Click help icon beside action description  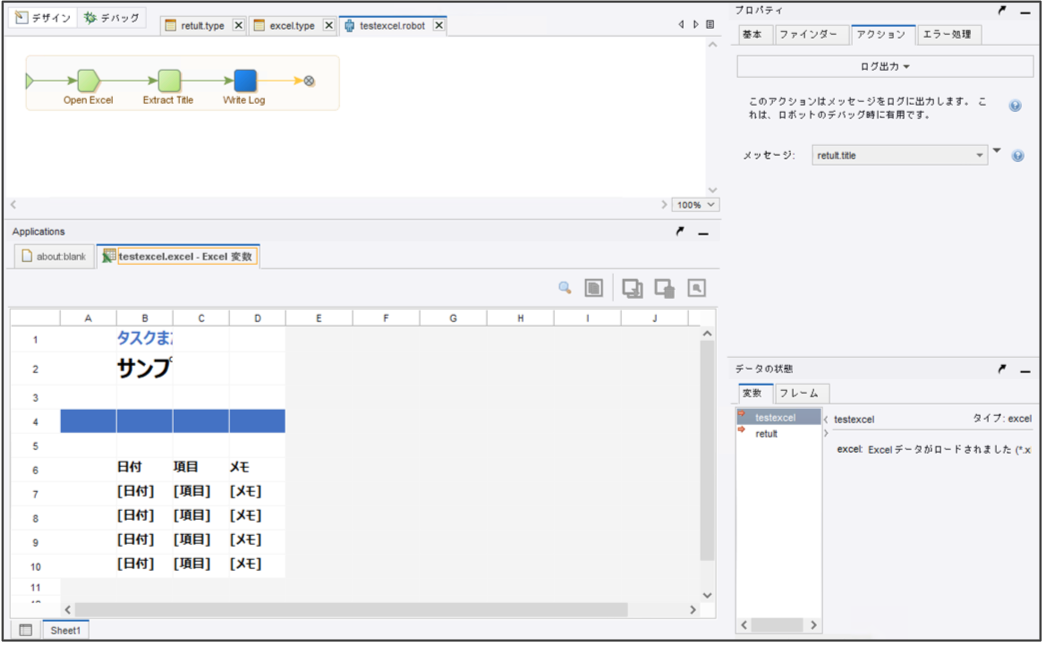[1015, 106]
